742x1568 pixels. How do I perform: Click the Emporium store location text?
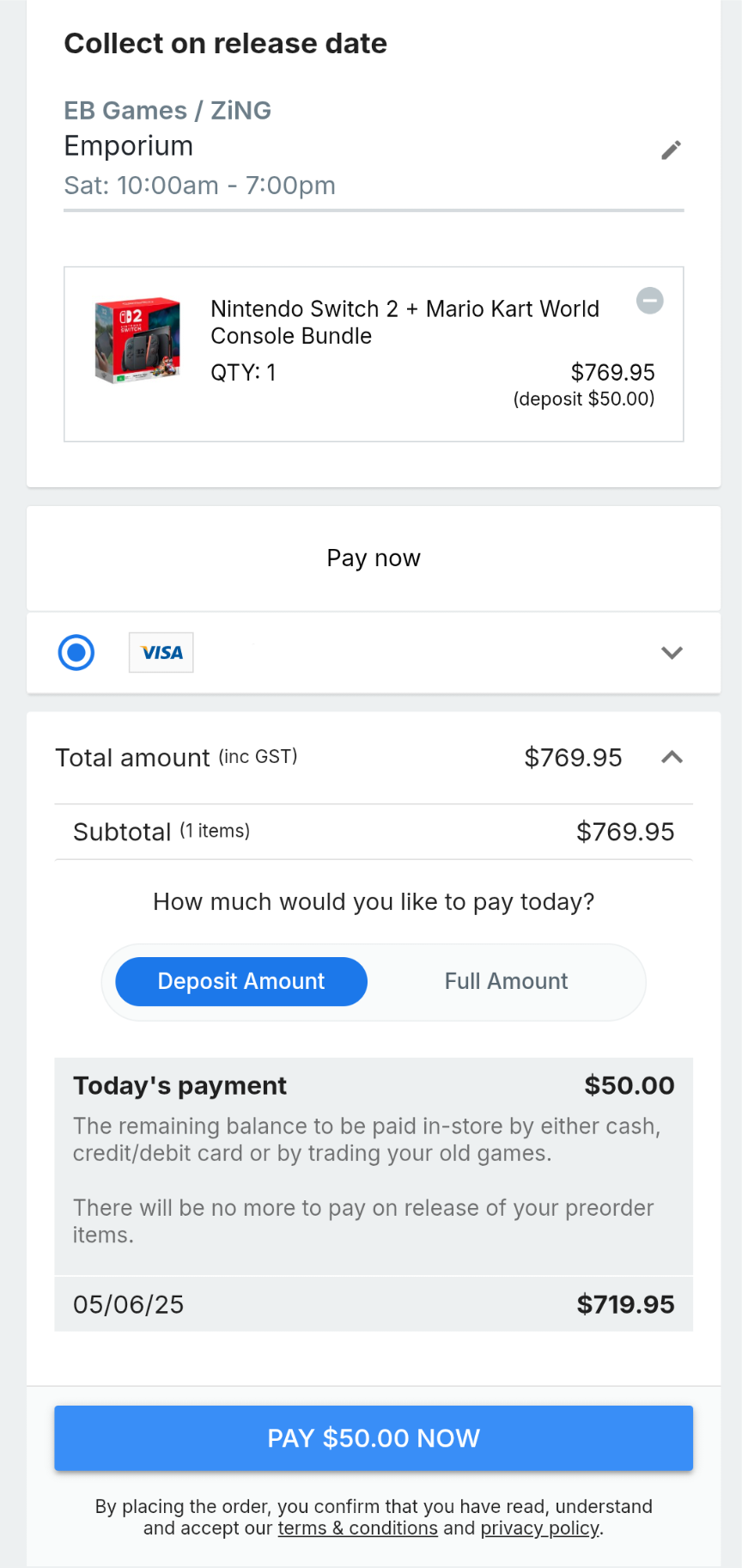click(x=129, y=146)
